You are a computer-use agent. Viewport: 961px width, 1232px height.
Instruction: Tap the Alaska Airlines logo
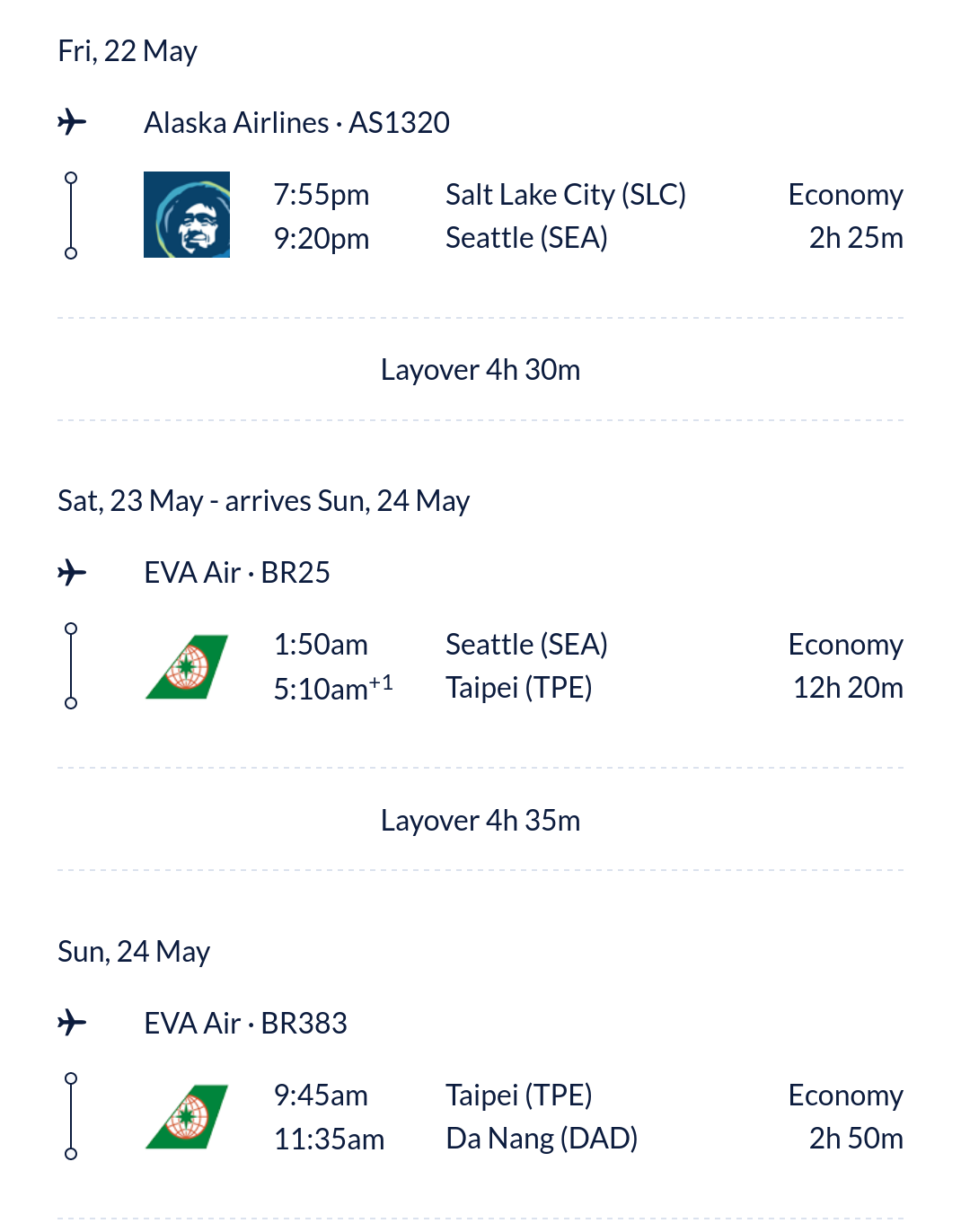coord(187,215)
